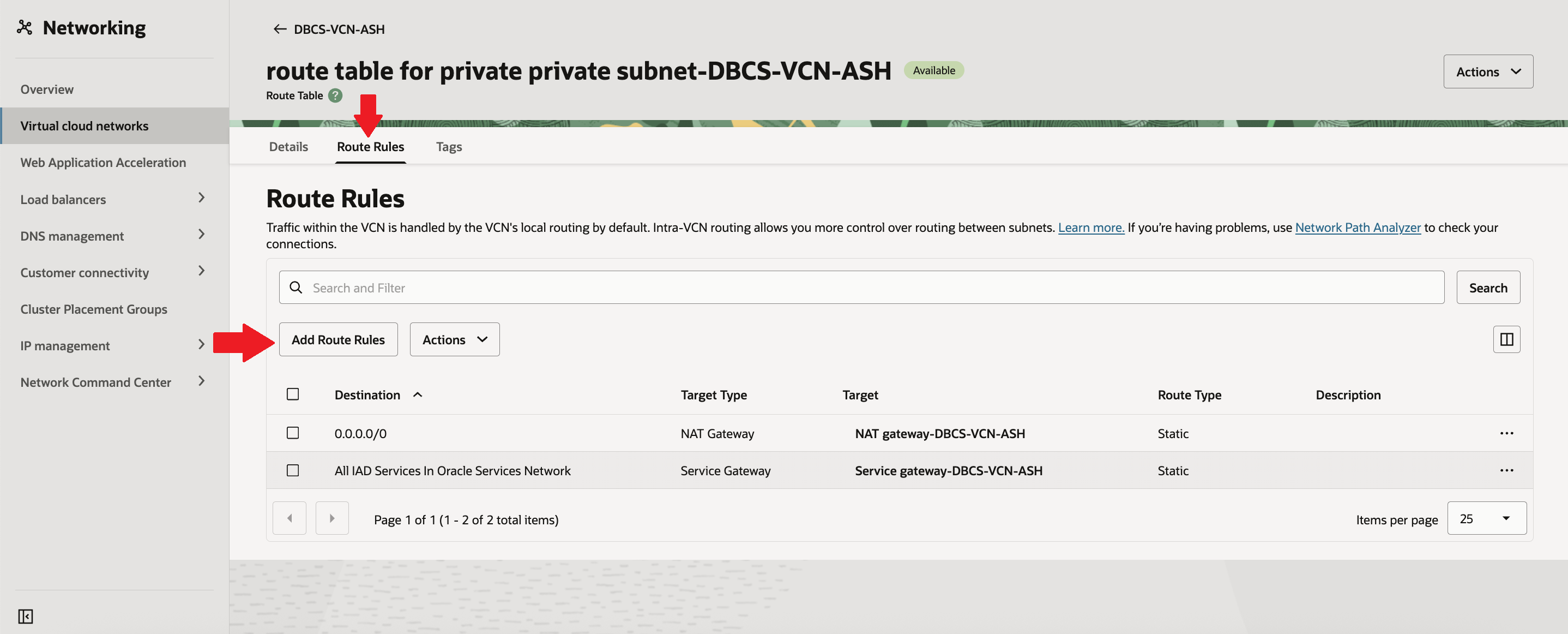Viewport: 1568px width, 634px height.
Task: Open the three-dot menu for Service Gateway row
Action: [x=1506, y=471]
